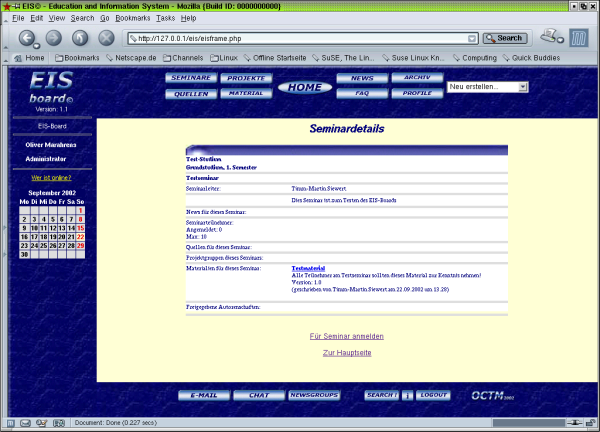600x432 pixels.
Task: Click the Forward navigation arrow
Action: click(x=54, y=38)
